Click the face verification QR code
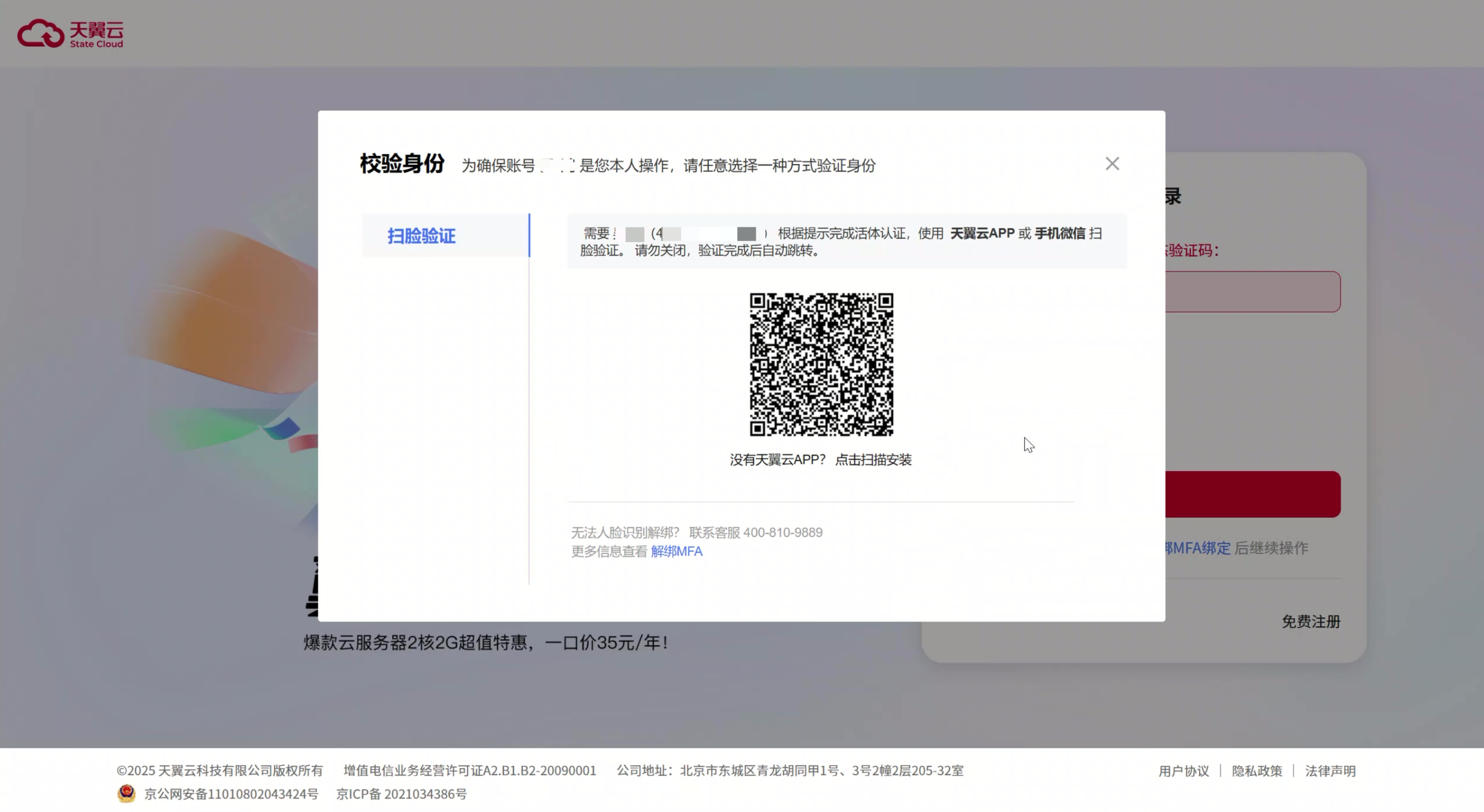This screenshot has width=1484, height=812. 821,364
